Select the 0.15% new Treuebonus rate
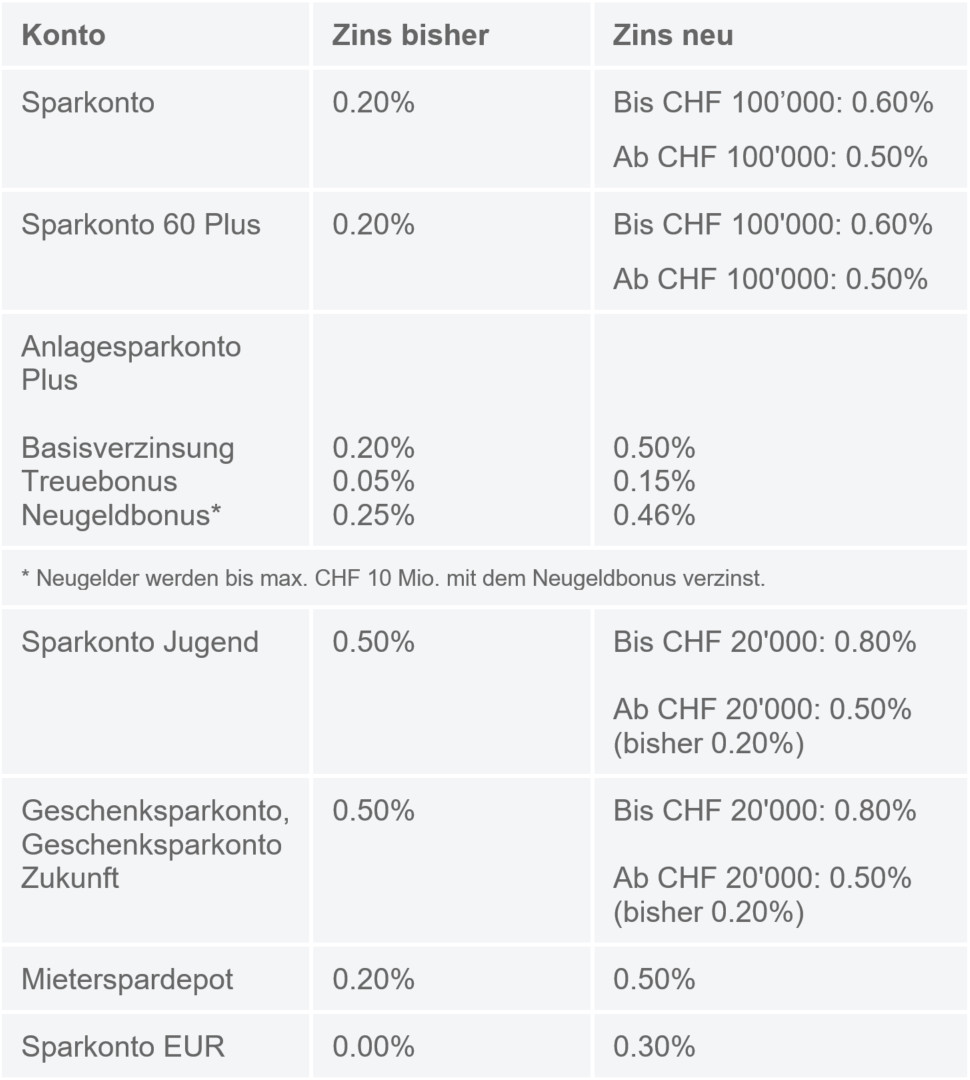This screenshot has width=970, height=1080. [654, 481]
